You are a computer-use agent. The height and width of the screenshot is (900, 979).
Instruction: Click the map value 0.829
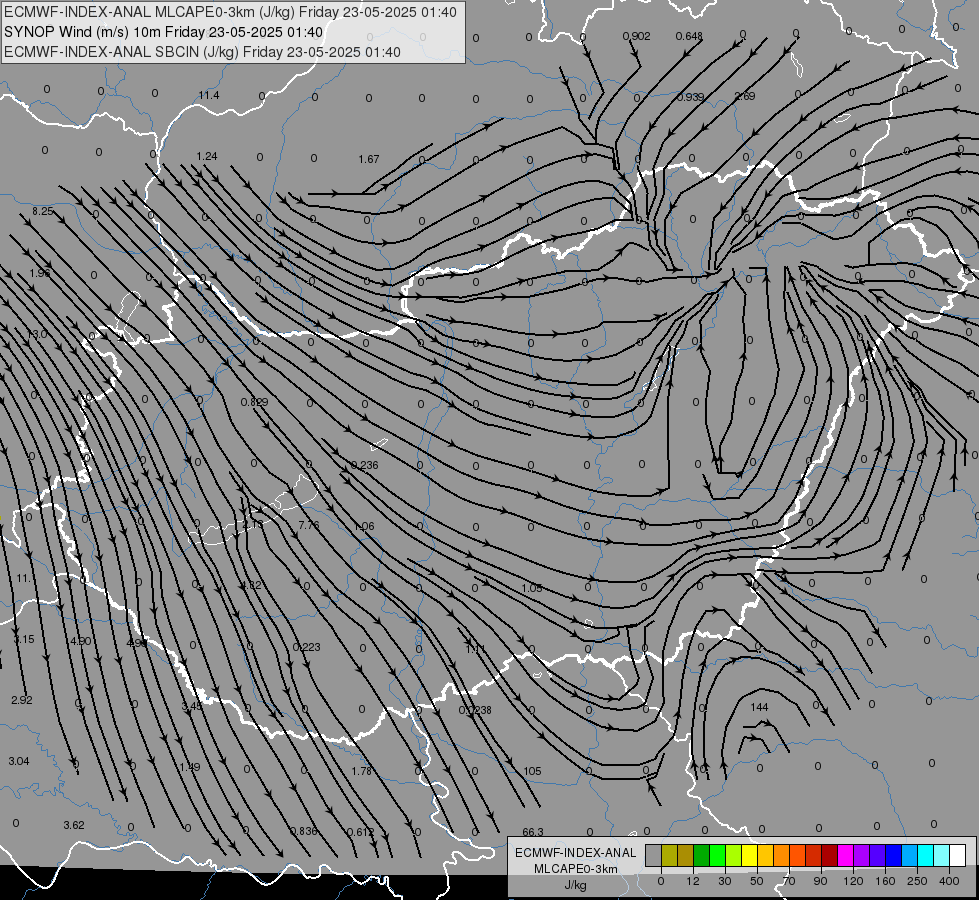[255, 402]
